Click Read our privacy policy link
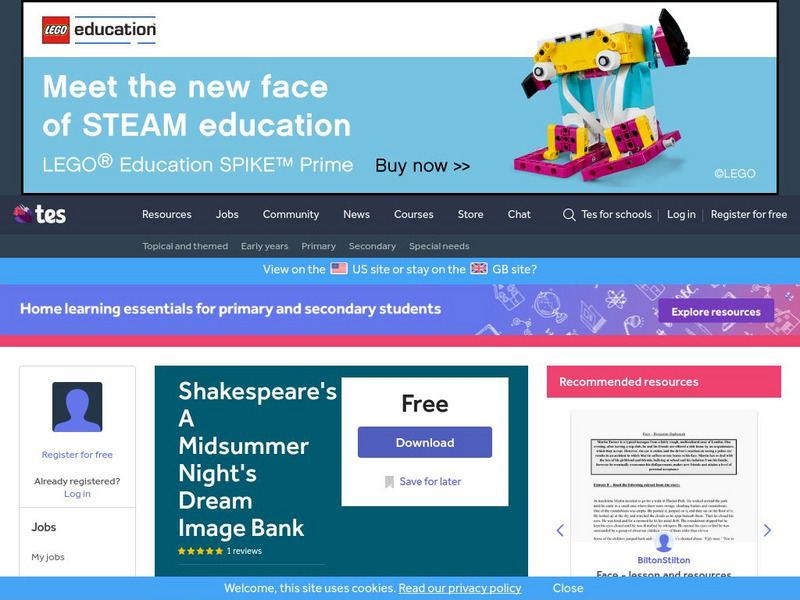This screenshot has height=600, width=800. [x=460, y=588]
